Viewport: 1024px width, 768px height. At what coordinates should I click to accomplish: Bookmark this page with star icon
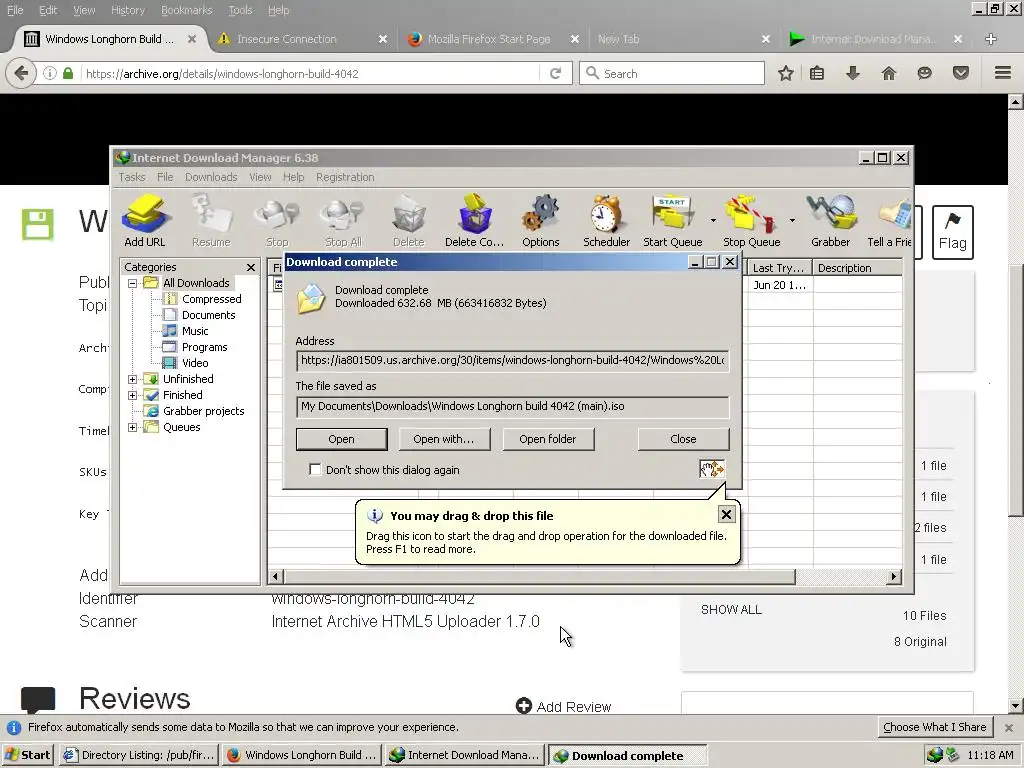click(786, 73)
